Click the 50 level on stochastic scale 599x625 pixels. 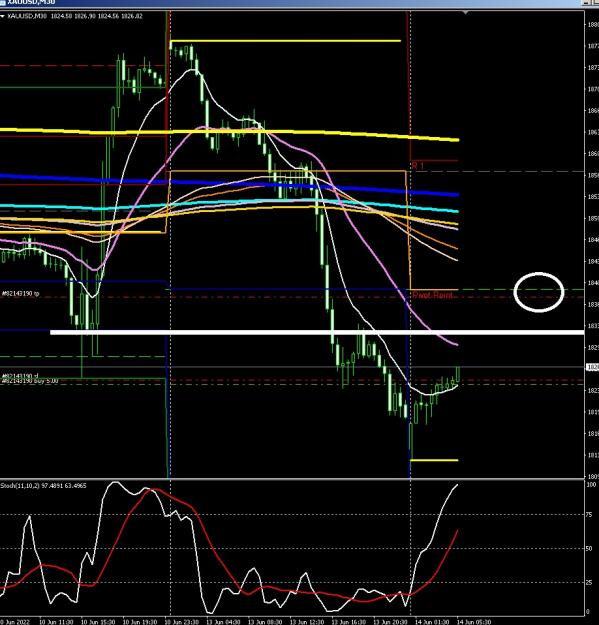(589, 548)
